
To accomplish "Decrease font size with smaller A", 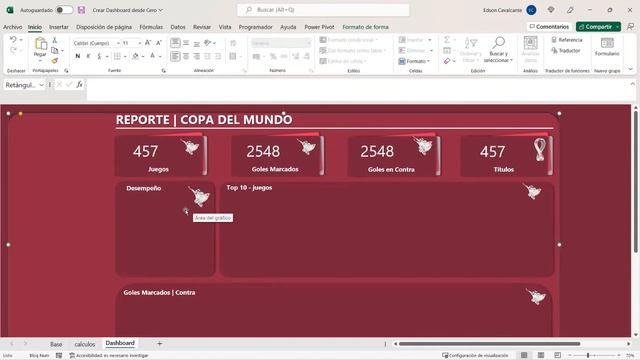I will (x=159, y=43).
